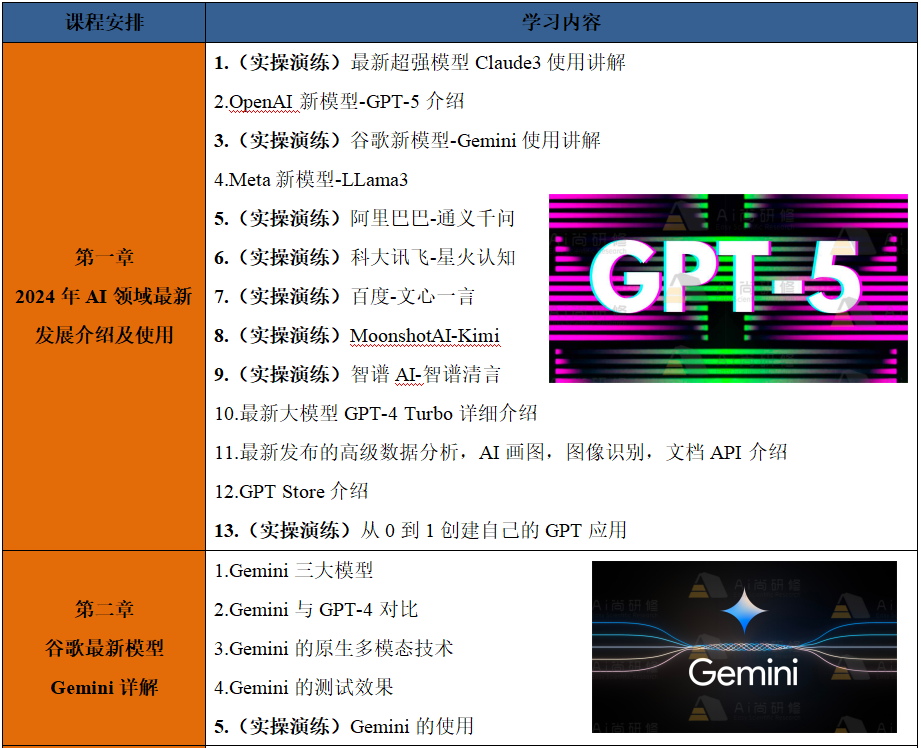Select 3.Gemini 的原生多模态技术 line
The width and height of the screenshot is (921, 748).
tap(333, 648)
